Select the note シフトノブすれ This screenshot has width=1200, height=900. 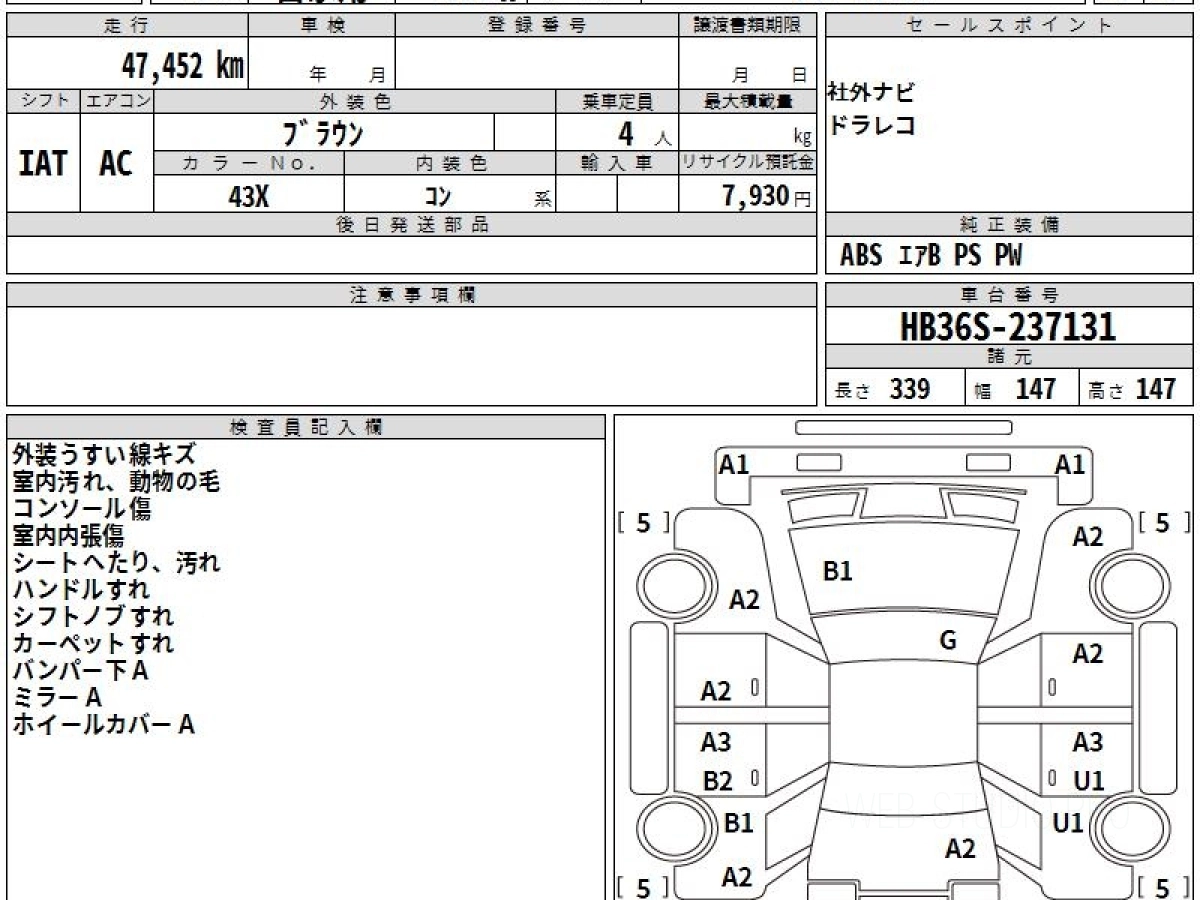pos(93,617)
